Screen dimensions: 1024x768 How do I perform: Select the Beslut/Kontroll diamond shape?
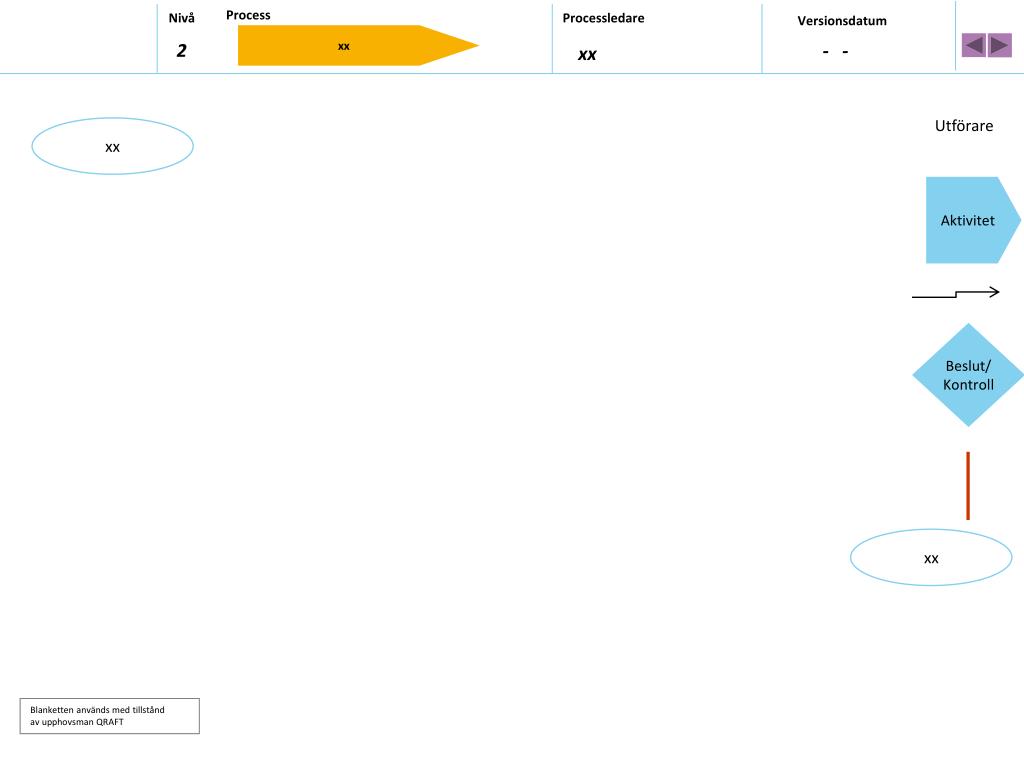coord(968,375)
